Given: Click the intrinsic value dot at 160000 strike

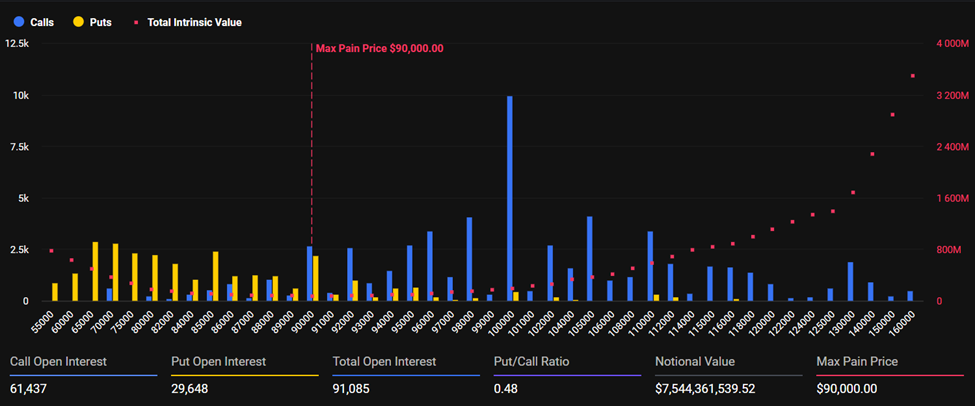Looking at the screenshot, I should (x=912, y=76).
